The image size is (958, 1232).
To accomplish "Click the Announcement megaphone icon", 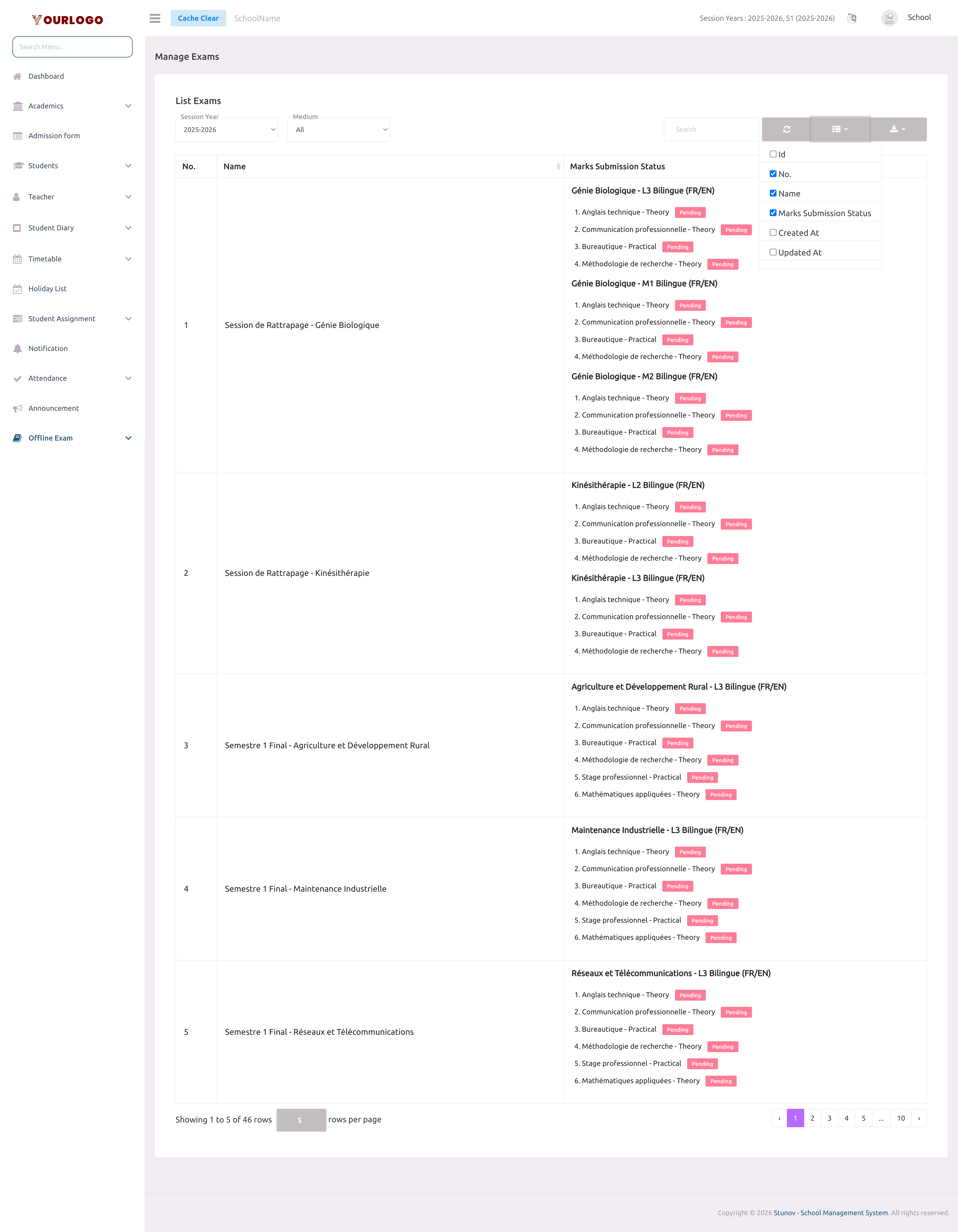I will (x=17, y=408).
